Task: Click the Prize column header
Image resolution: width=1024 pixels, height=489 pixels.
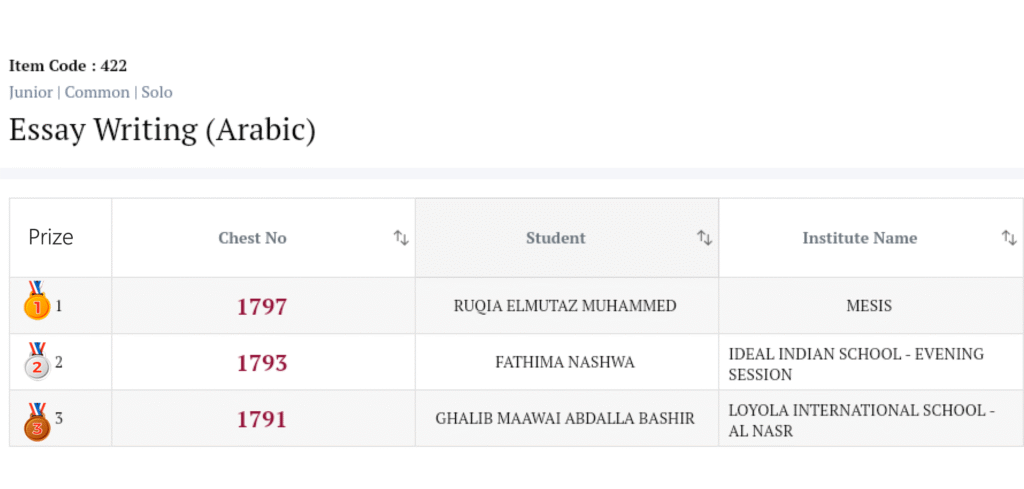Action: coord(51,238)
